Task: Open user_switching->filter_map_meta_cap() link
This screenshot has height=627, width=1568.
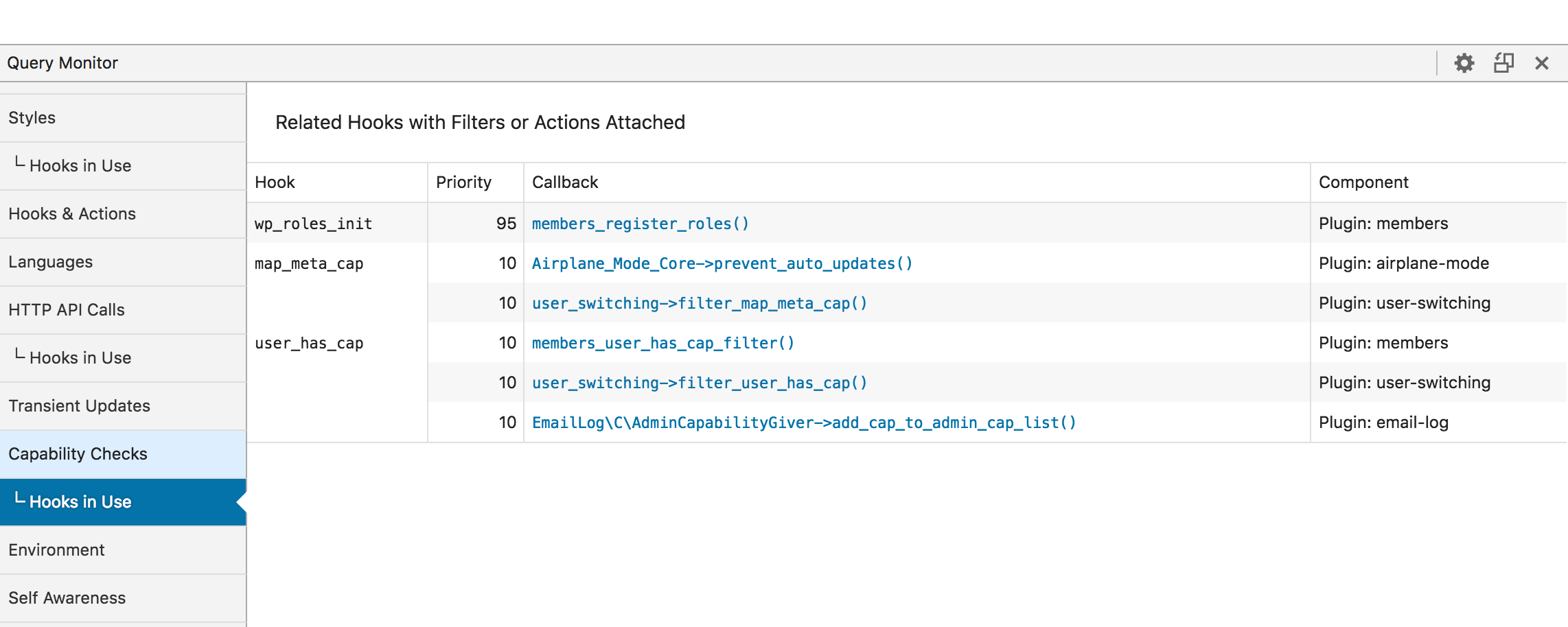Action: pos(700,303)
